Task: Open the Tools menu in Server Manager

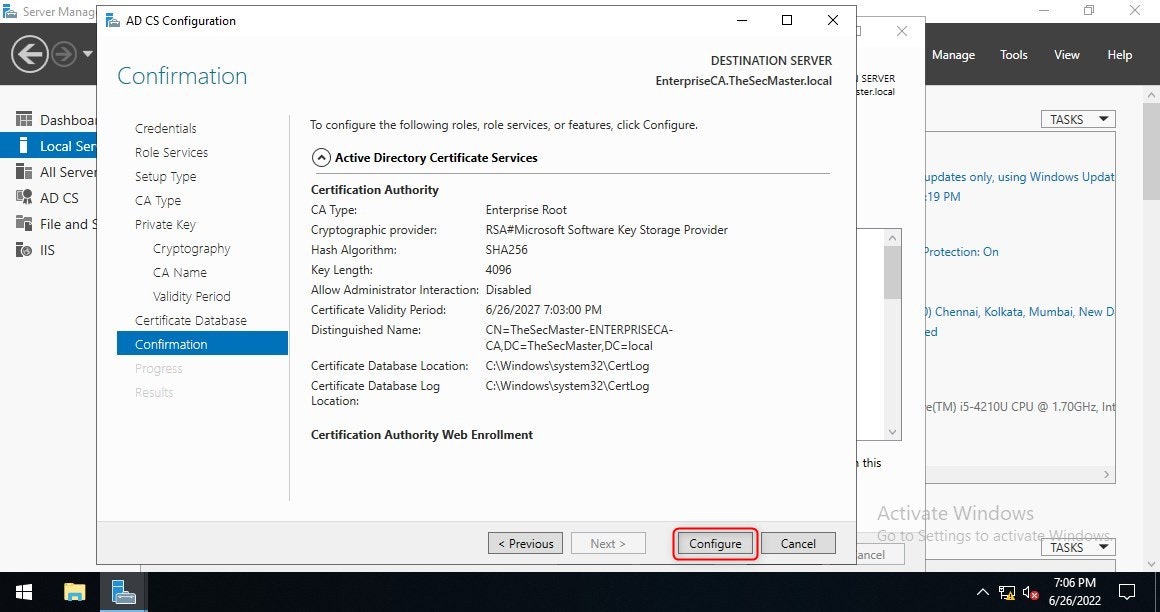Action: tap(1014, 55)
